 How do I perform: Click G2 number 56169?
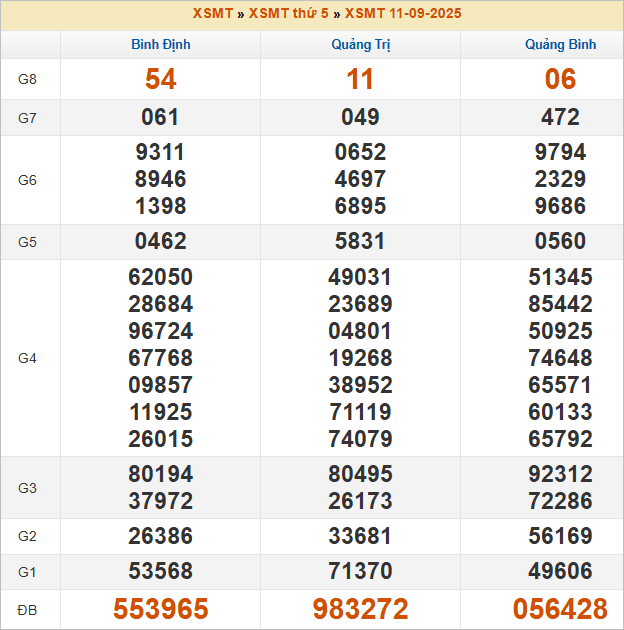click(561, 536)
